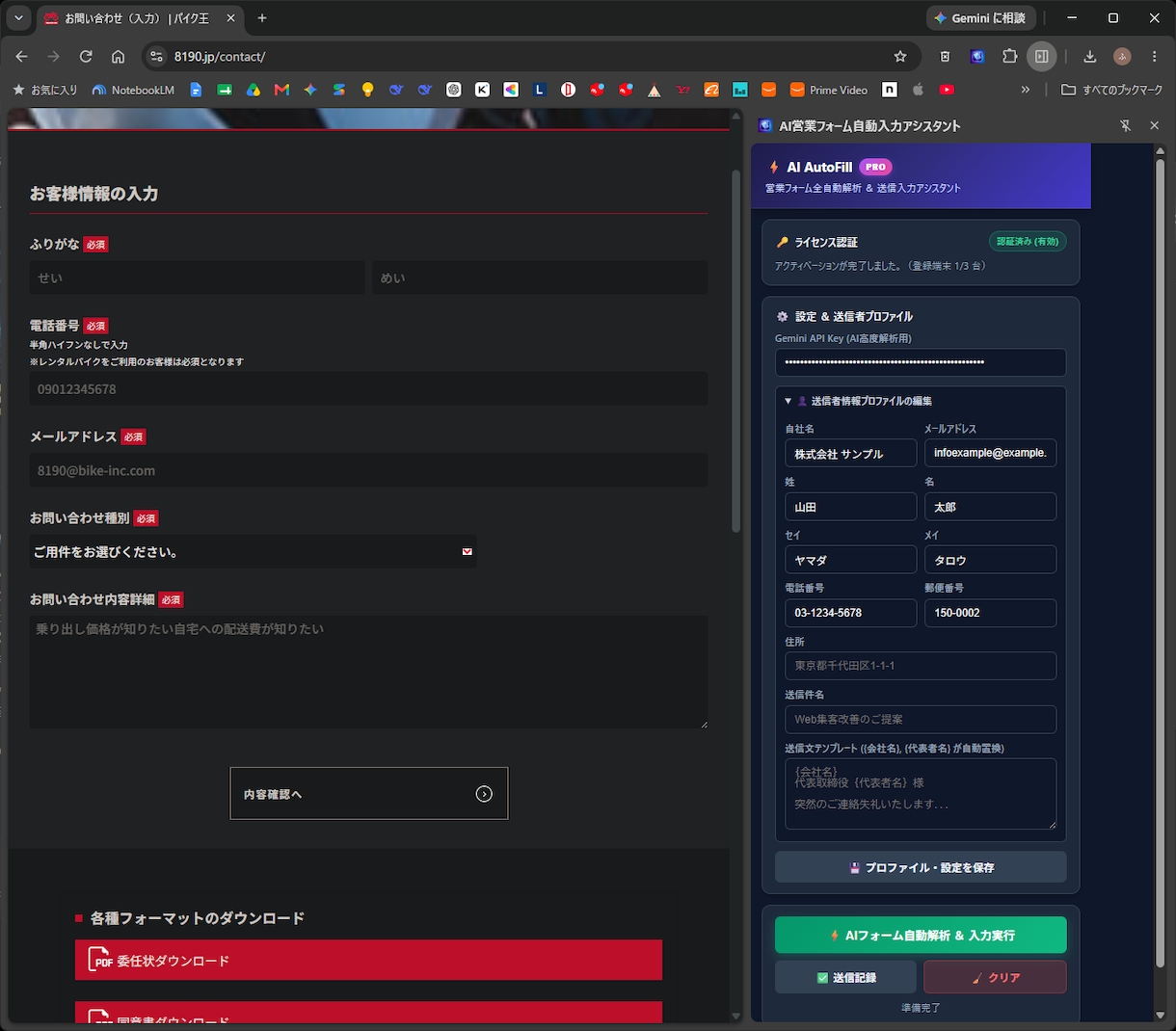Open the Prime Video bookmark

[829, 90]
